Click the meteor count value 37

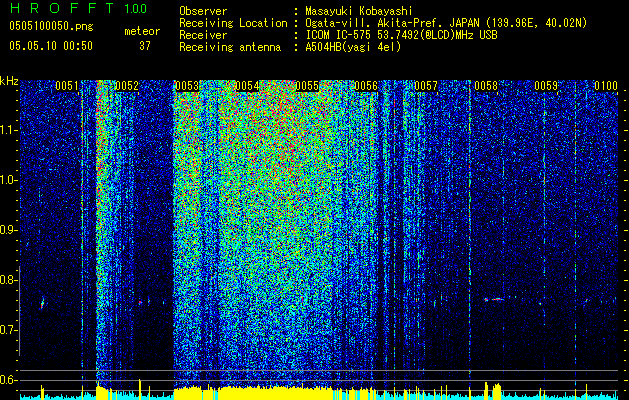145,46
